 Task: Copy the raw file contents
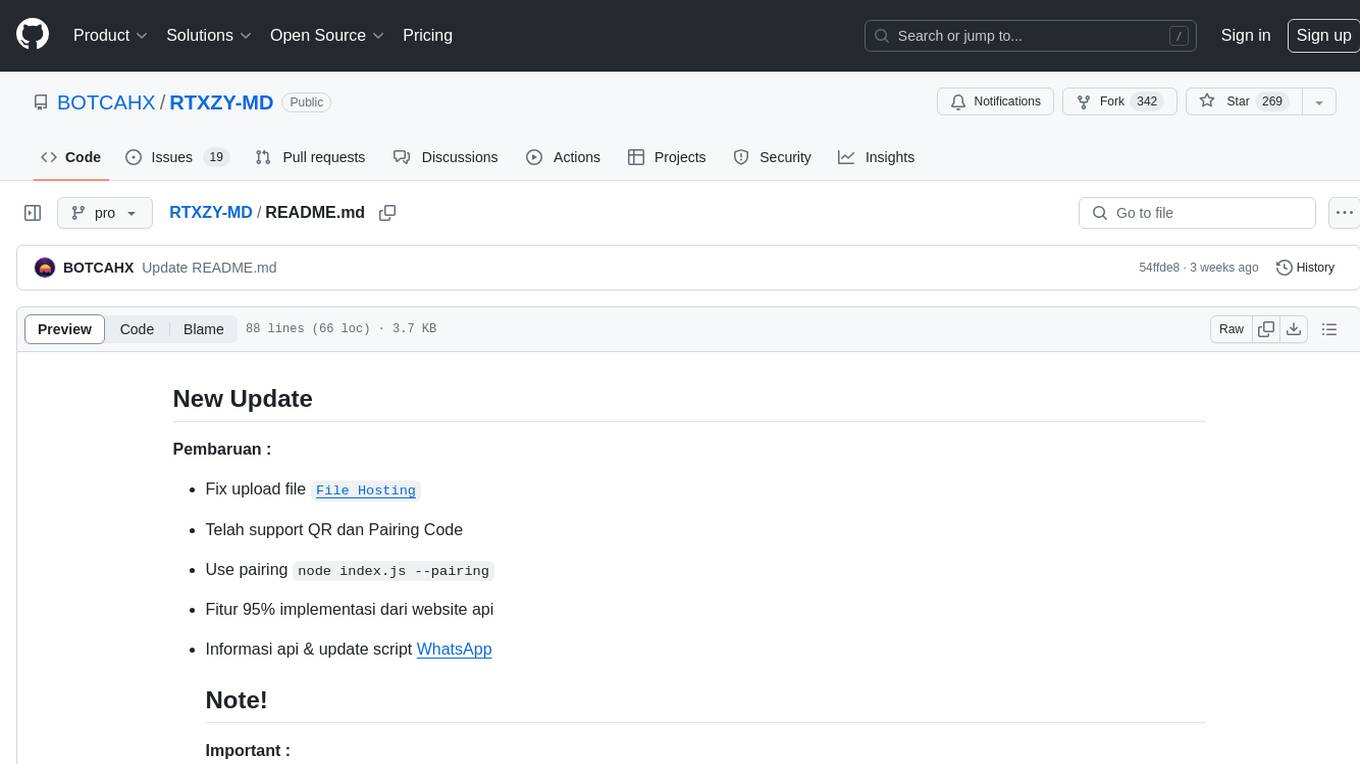[1267, 329]
